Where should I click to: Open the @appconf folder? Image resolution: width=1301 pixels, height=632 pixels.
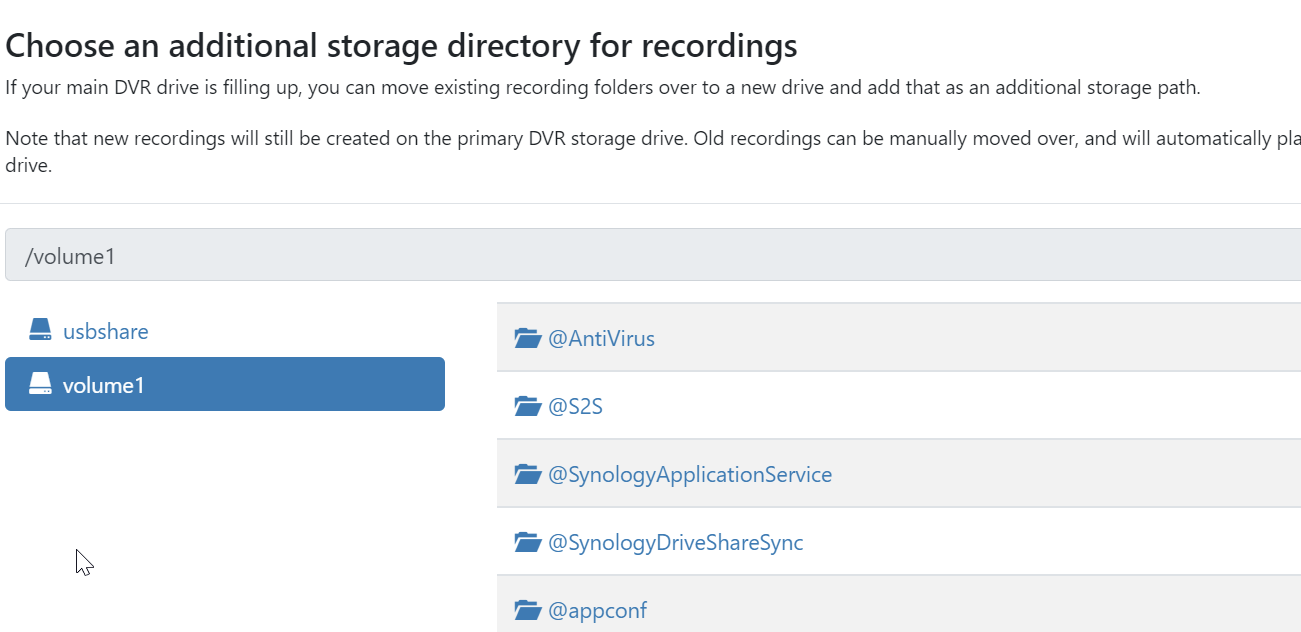pyautogui.click(x=597, y=610)
